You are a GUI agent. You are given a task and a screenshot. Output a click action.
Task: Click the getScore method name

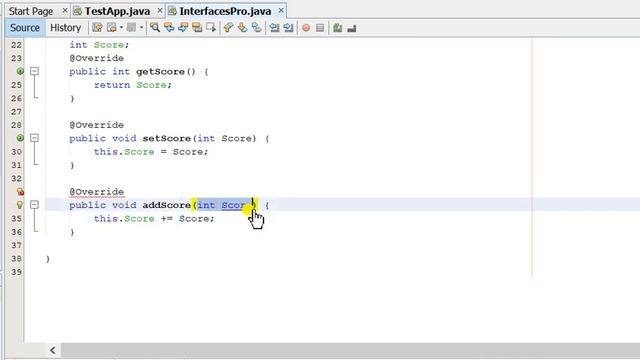click(160, 72)
